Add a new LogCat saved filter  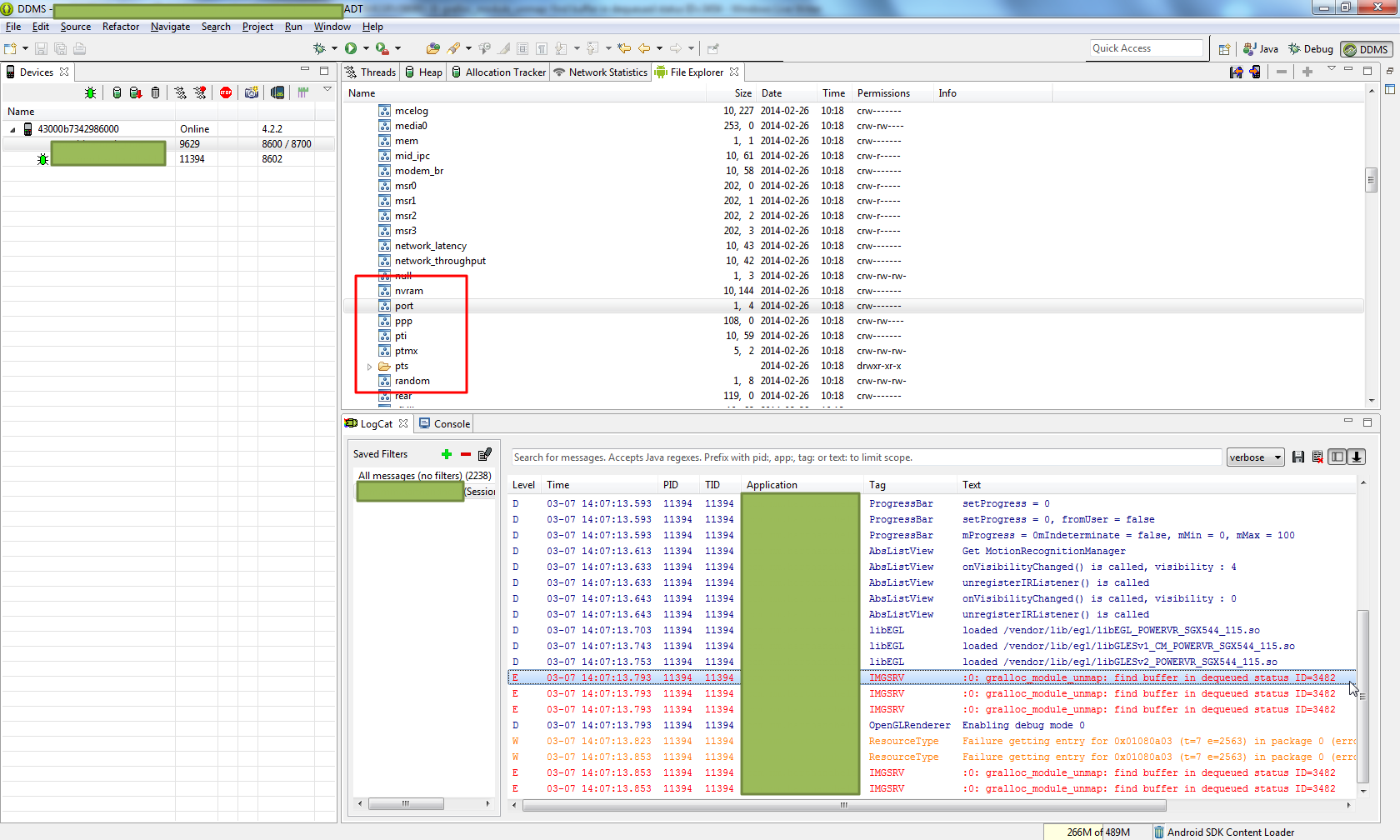click(447, 454)
